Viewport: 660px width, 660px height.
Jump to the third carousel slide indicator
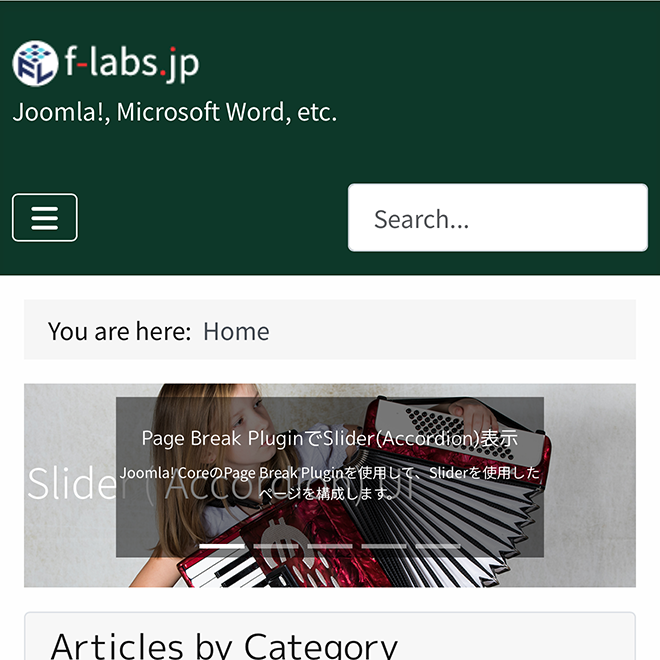tap(329, 546)
